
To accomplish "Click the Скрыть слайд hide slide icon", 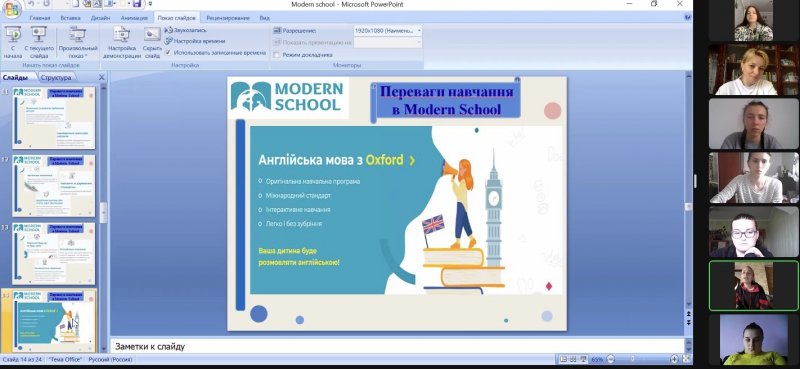I will pos(152,42).
